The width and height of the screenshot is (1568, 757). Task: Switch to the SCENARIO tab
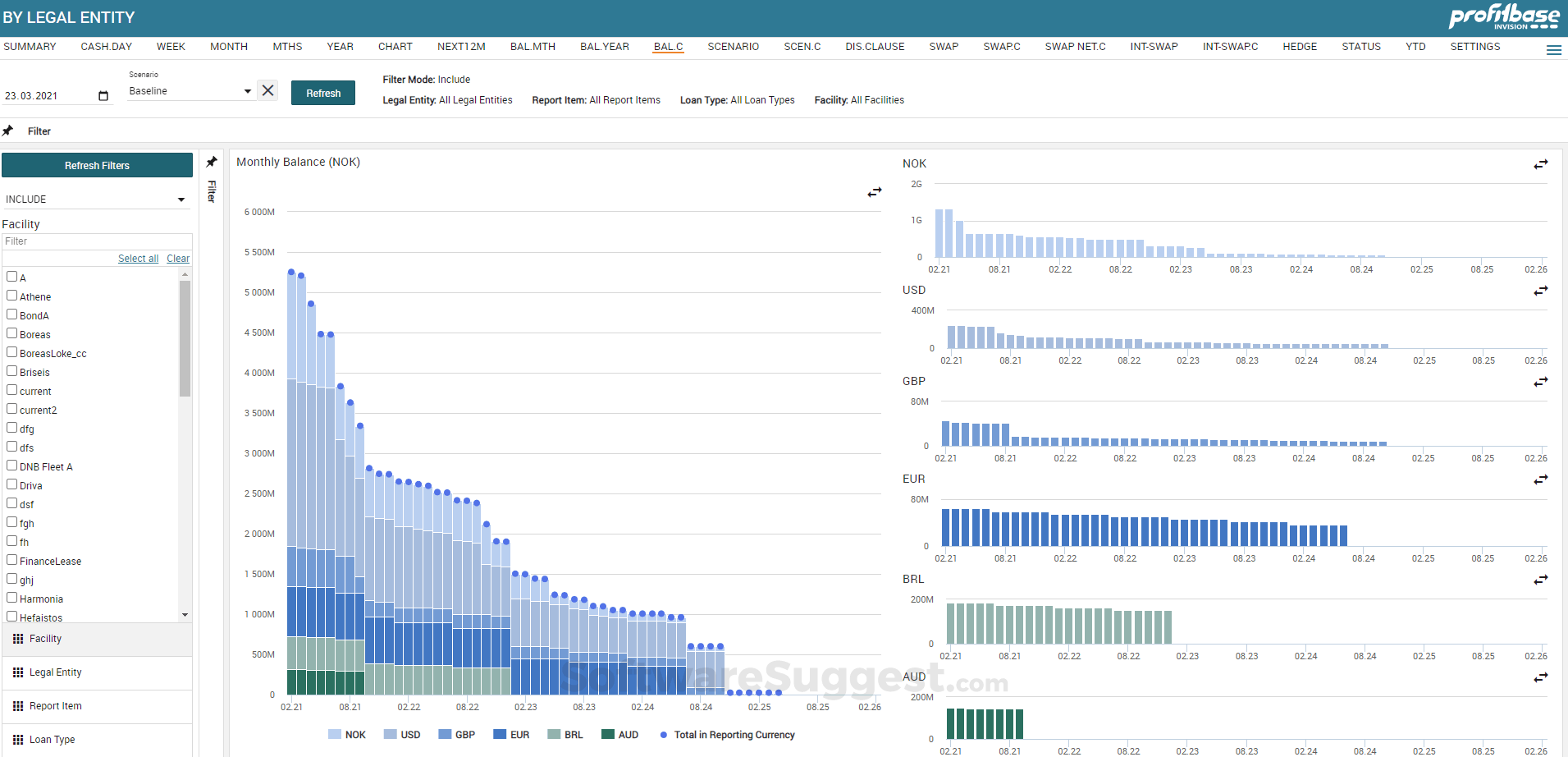733,47
